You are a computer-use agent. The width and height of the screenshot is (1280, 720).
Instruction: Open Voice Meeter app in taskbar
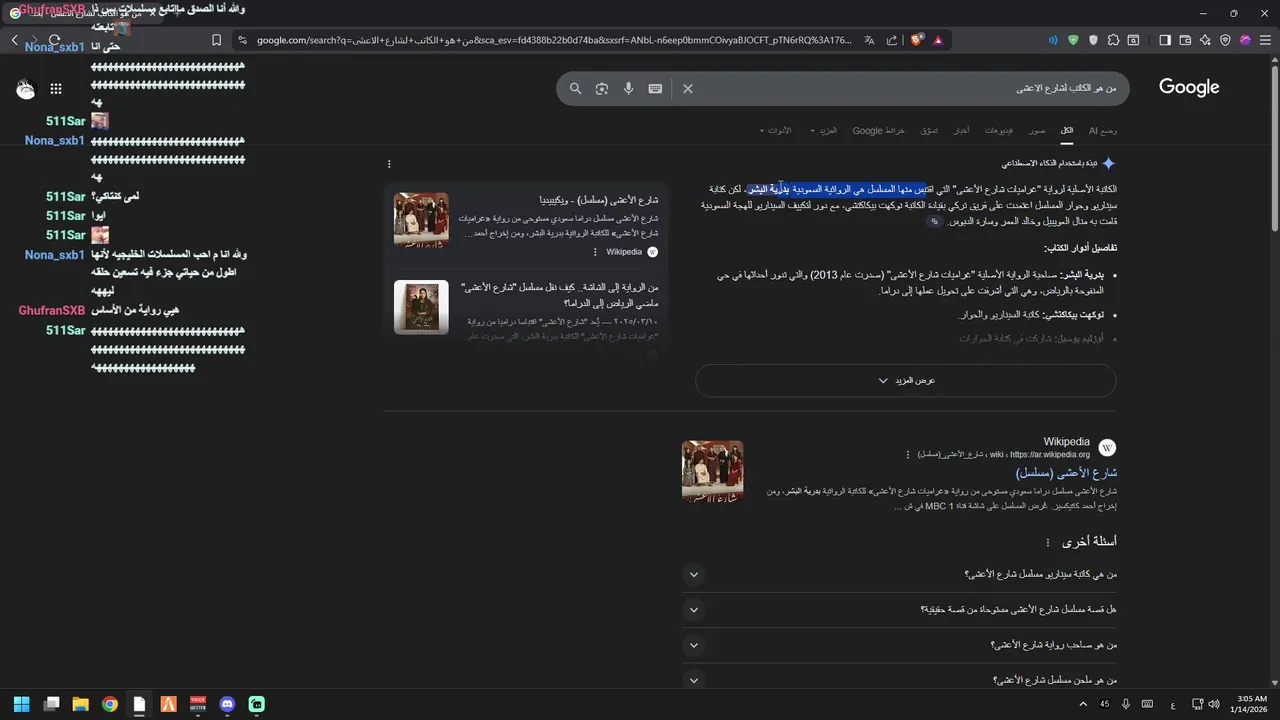click(x=198, y=704)
